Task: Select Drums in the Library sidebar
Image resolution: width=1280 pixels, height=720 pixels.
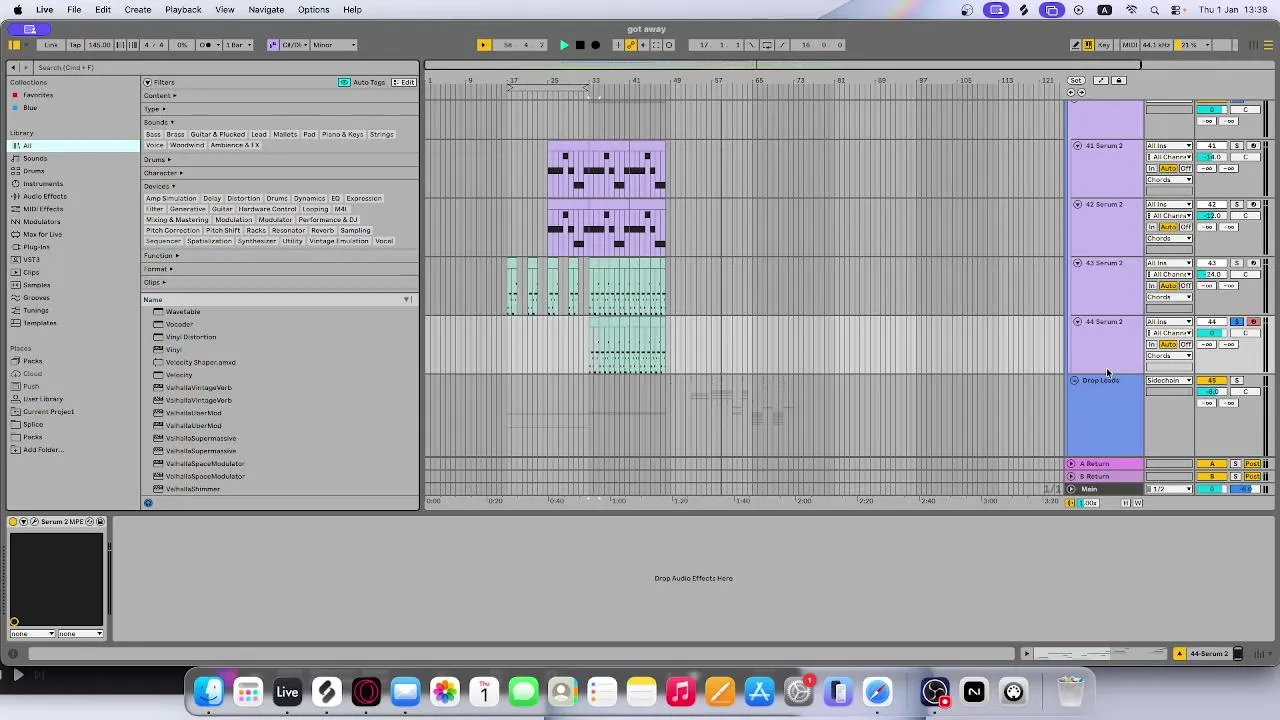Action: point(33,171)
